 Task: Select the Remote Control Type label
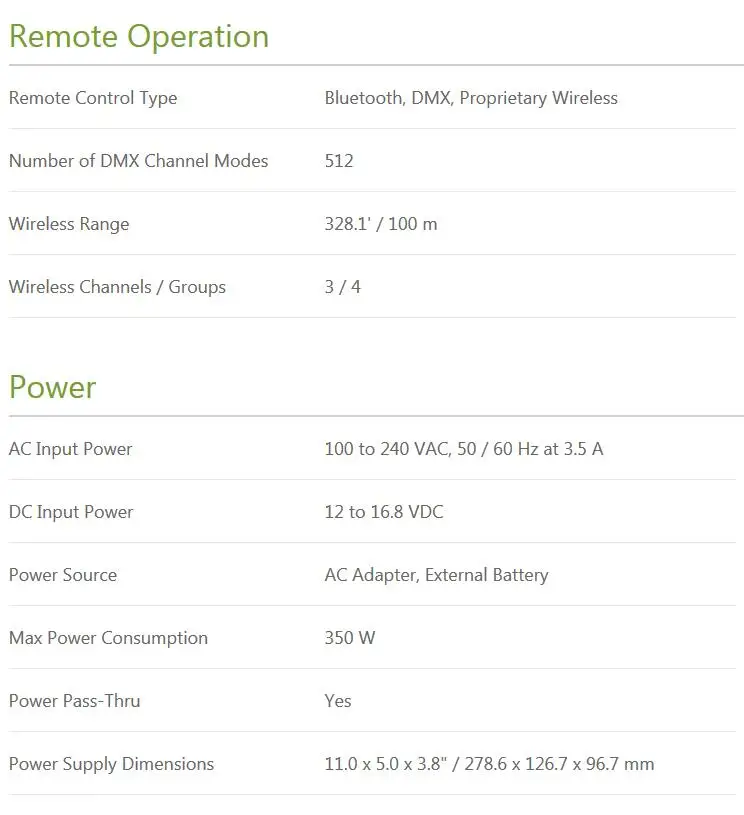pyautogui.click(x=93, y=98)
